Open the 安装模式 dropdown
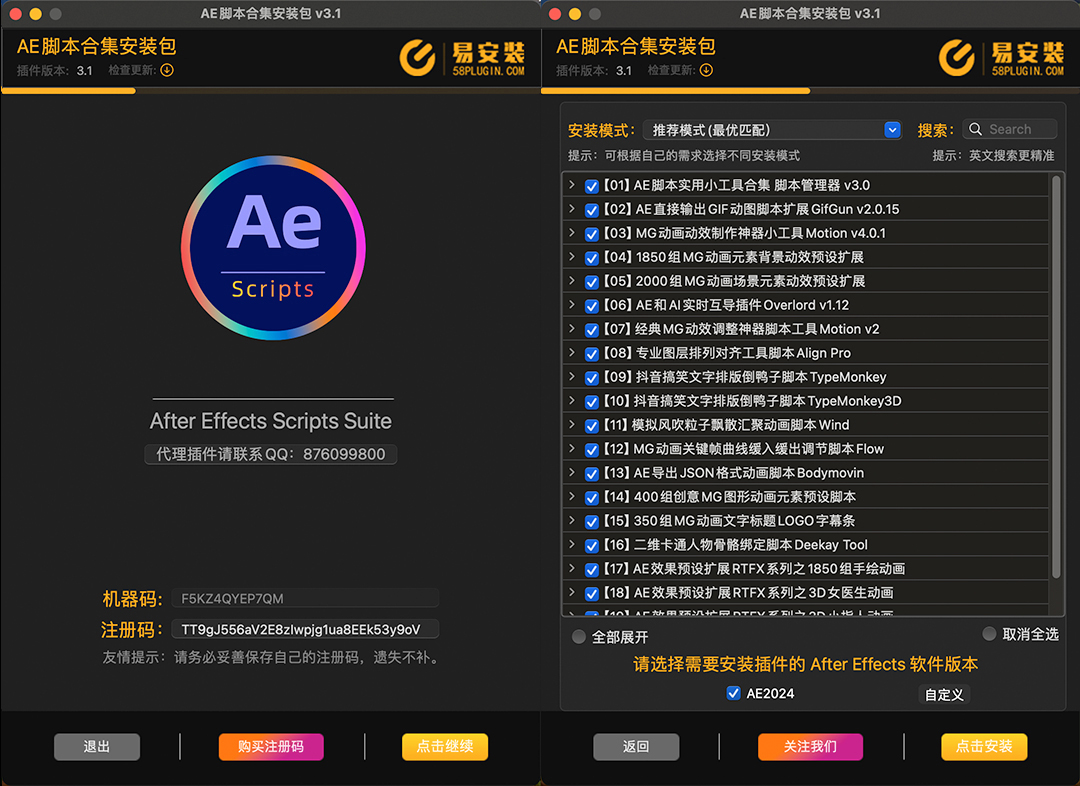Image resolution: width=1080 pixels, height=786 pixels. 772,130
